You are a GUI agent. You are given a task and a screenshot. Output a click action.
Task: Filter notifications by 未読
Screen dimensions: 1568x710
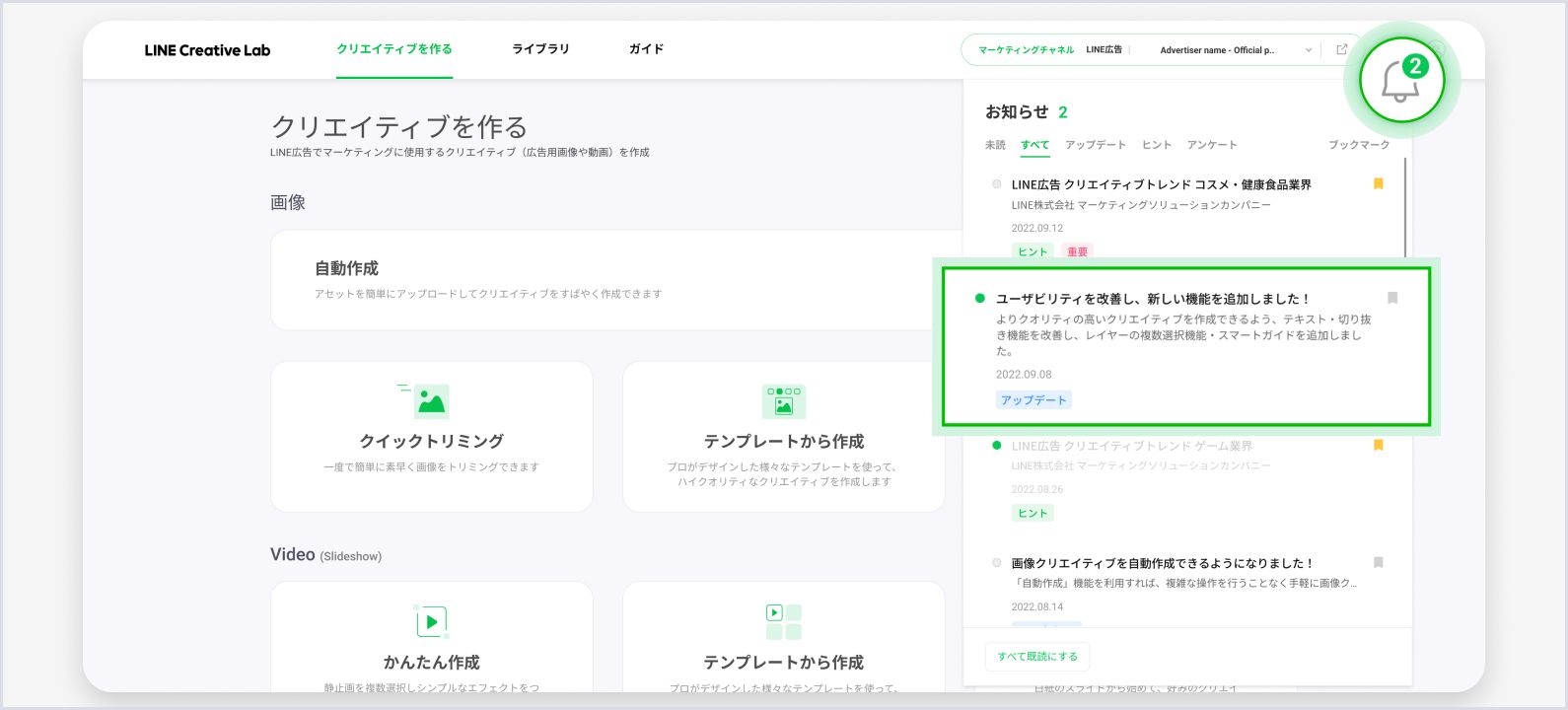(995, 145)
